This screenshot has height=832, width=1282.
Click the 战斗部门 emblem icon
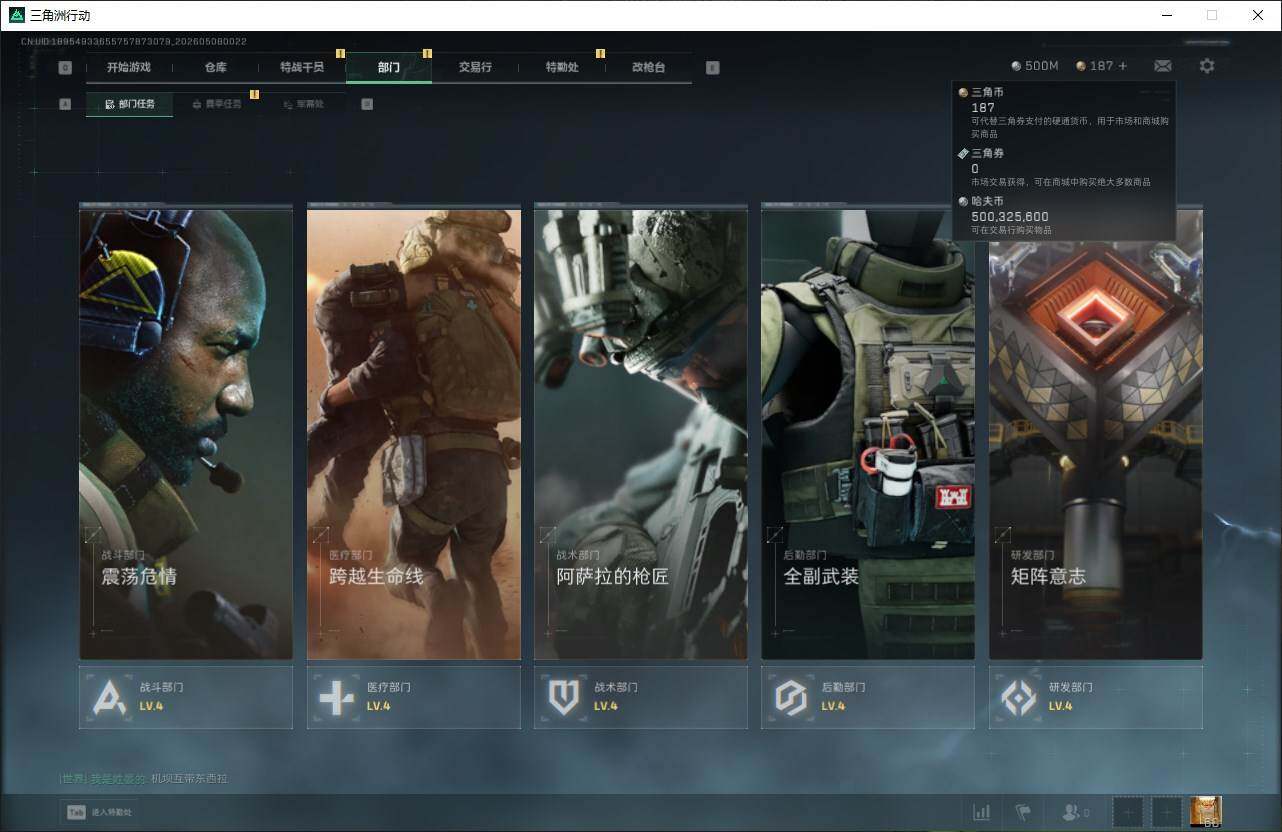click(x=109, y=697)
